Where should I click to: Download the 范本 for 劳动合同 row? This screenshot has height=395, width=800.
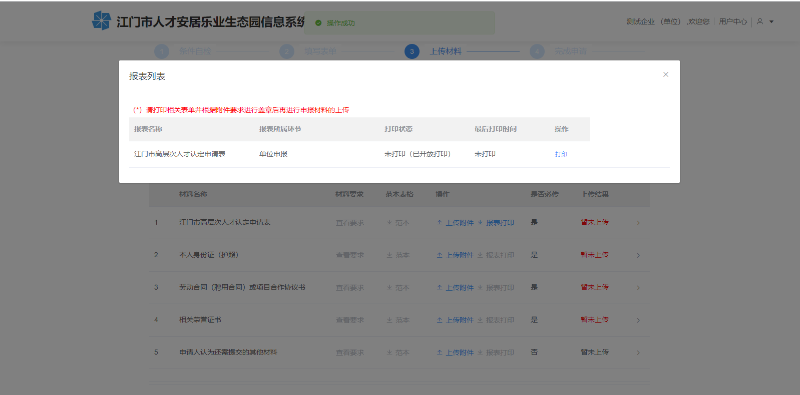point(398,288)
